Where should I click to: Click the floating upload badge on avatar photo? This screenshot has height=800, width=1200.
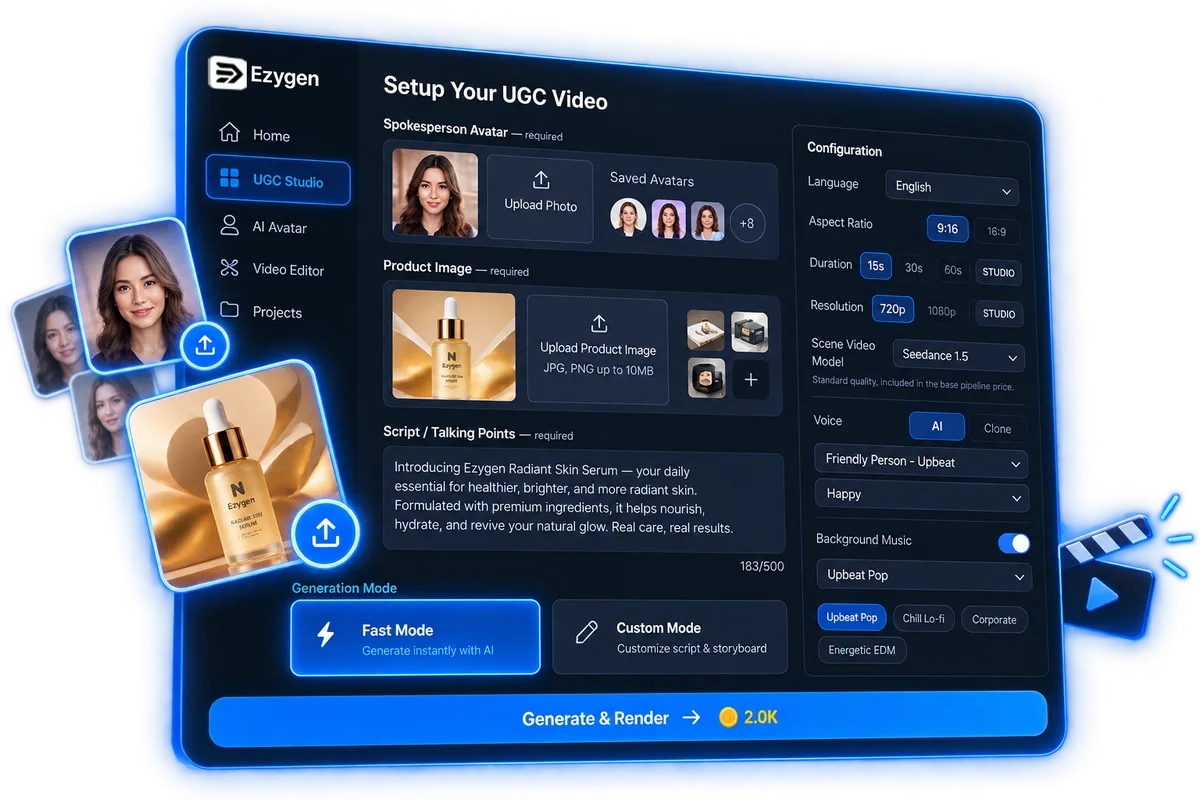[205, 346]
